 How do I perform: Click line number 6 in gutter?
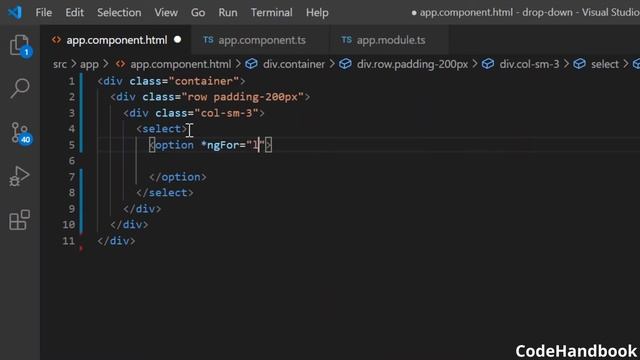pyautogui.click(x=71, y=161)
